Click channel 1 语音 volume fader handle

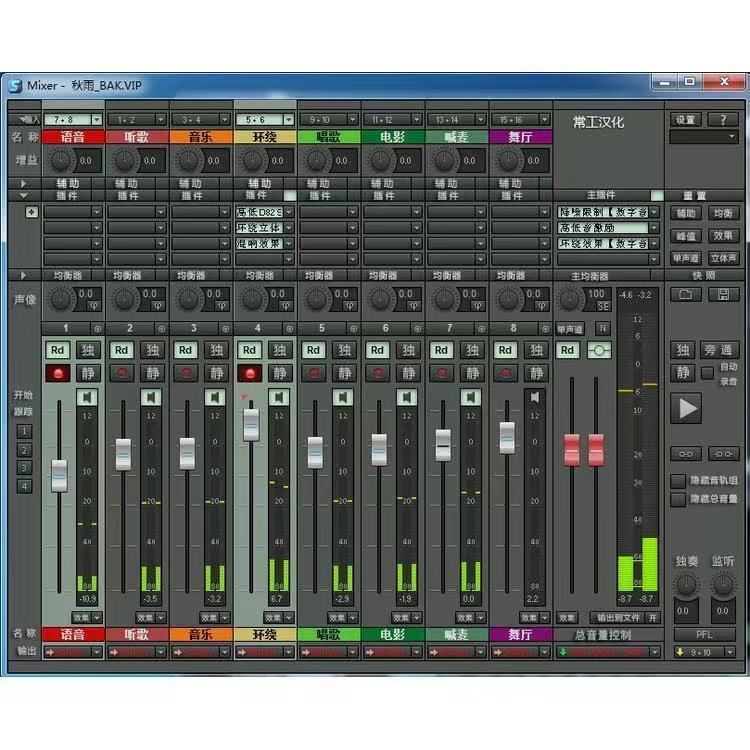click(59, 476)
